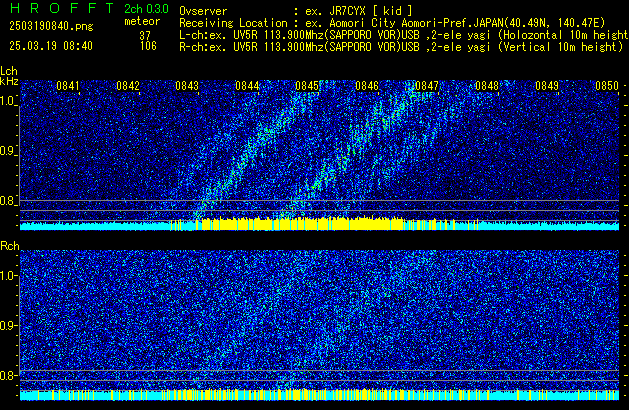Click the HROFFT title text
Image resolution: width=629 pixels, height=410 pixels.
click(x=62, y=8)
